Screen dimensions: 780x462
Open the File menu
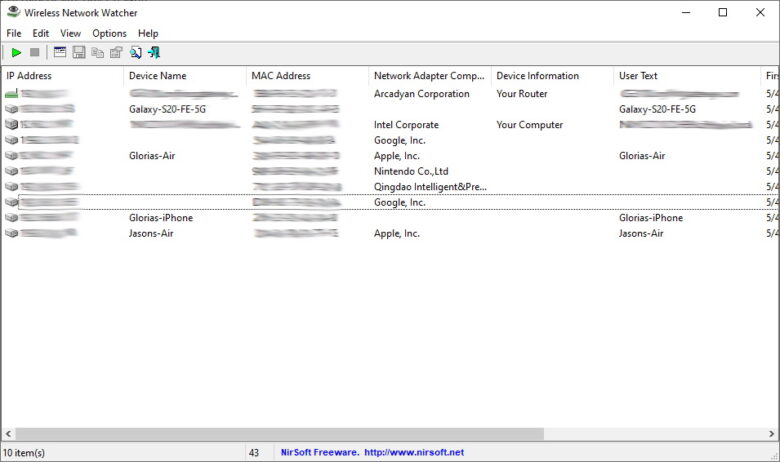tap(13, 33)
